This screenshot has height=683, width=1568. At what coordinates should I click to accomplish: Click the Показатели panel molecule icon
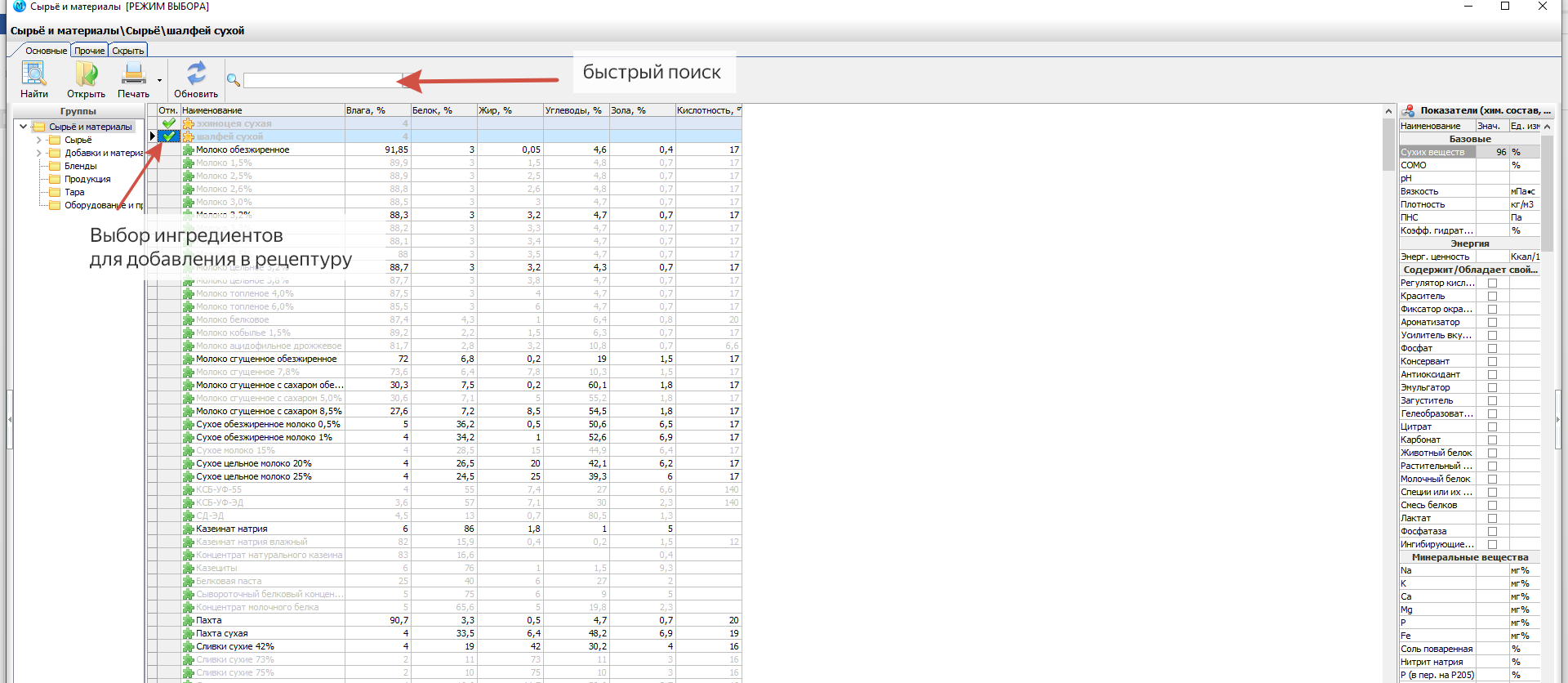[1408, 110]
